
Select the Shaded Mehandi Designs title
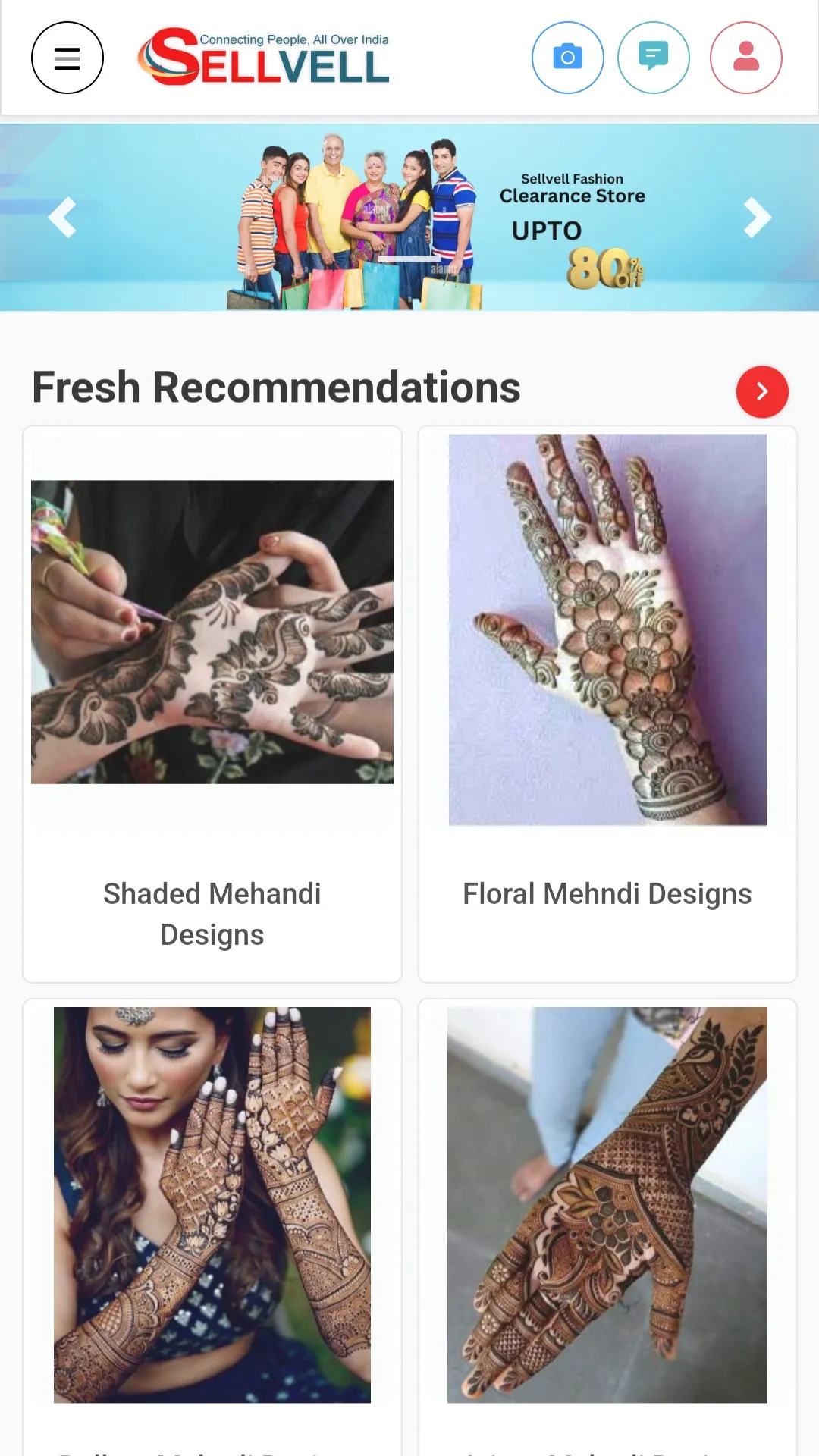click(x=212, y=914)
